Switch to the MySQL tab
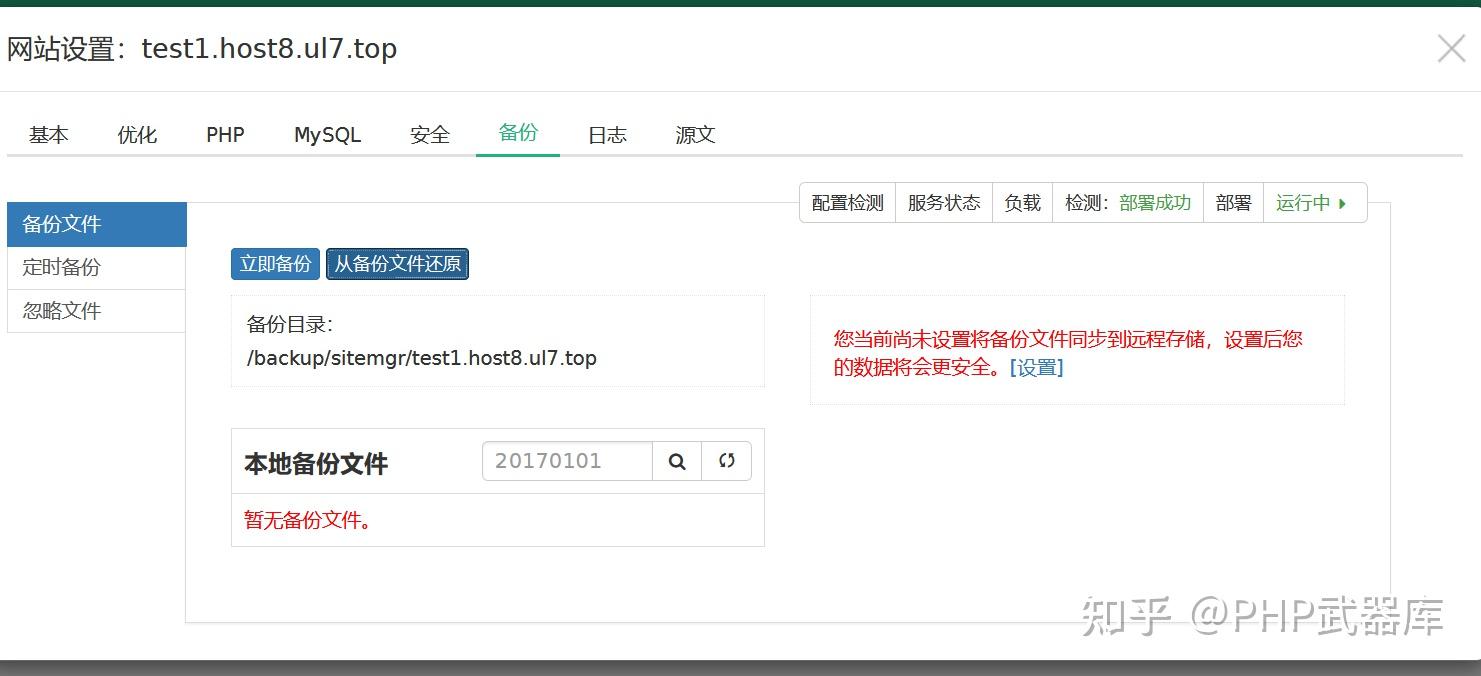This screenshot has width=1481, height=676. [x=326, y=134]
